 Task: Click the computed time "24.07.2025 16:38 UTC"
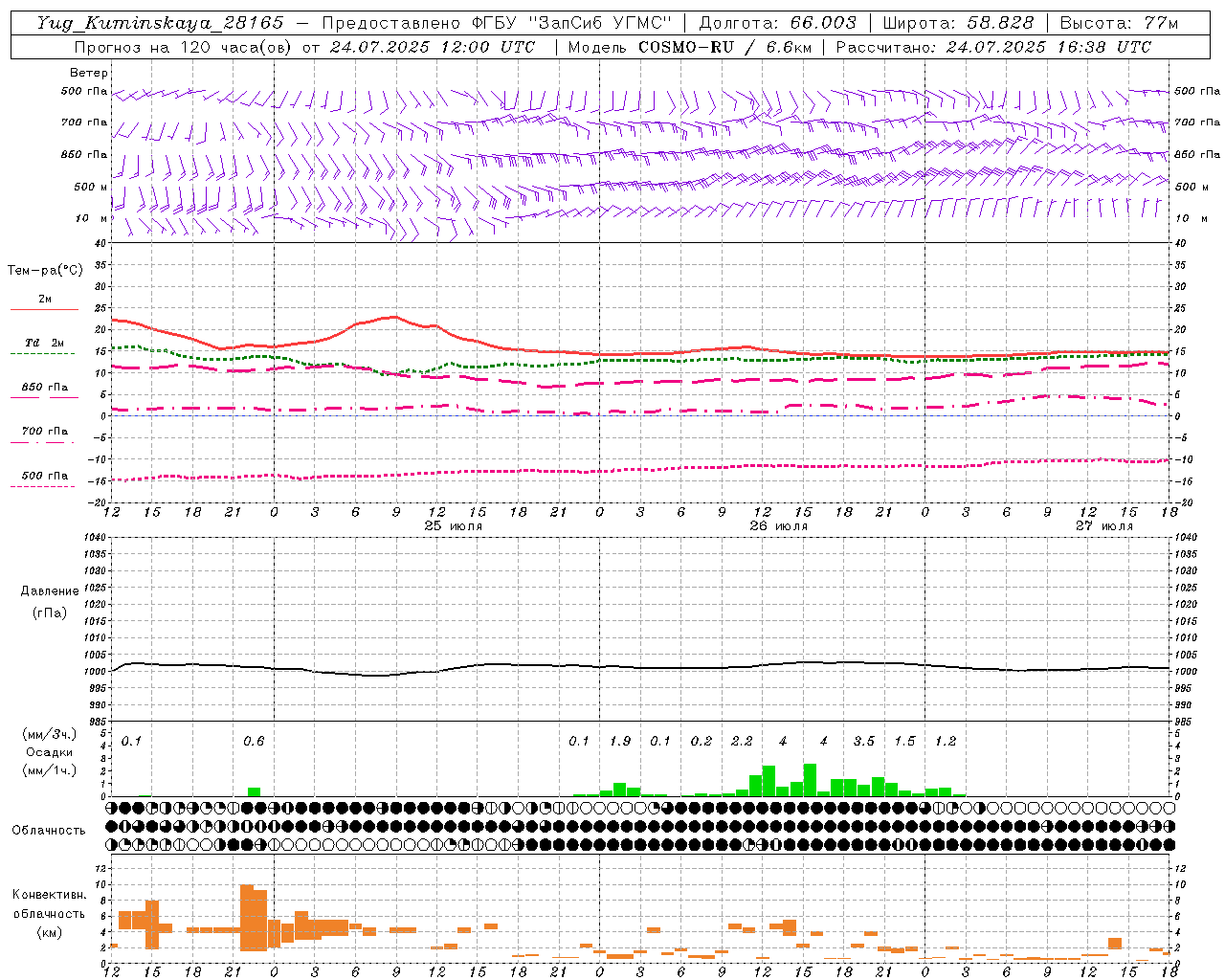(x=1049, y=47)
